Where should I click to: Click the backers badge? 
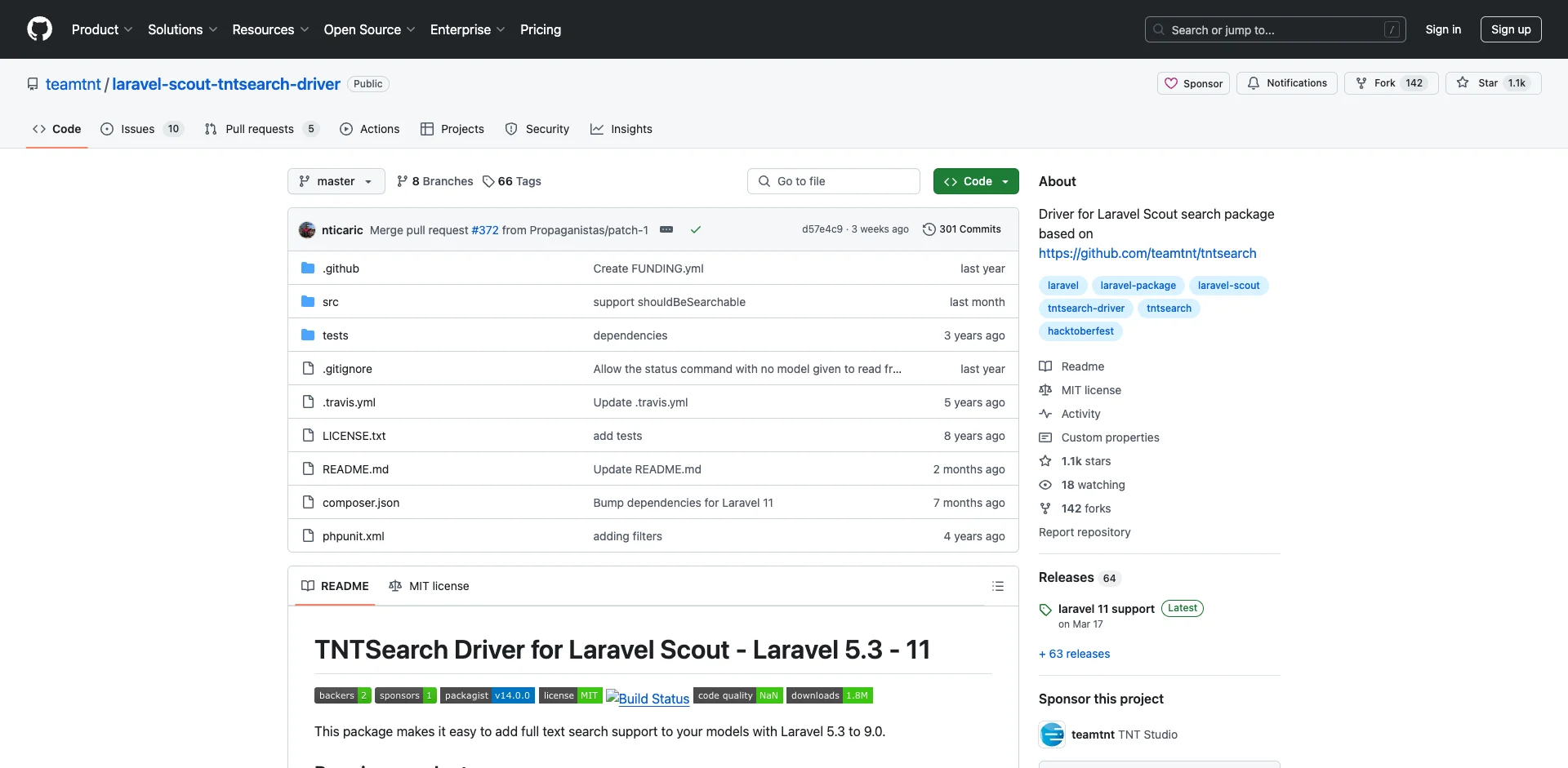[x=343, y=695]
